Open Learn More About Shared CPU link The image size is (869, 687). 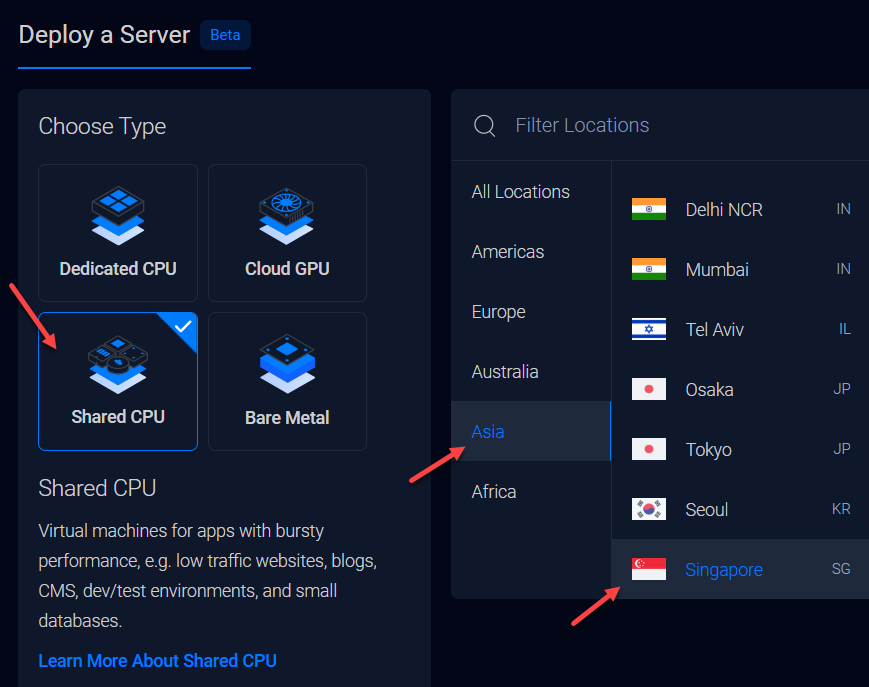pyautogui.click(x=157, y=660)
